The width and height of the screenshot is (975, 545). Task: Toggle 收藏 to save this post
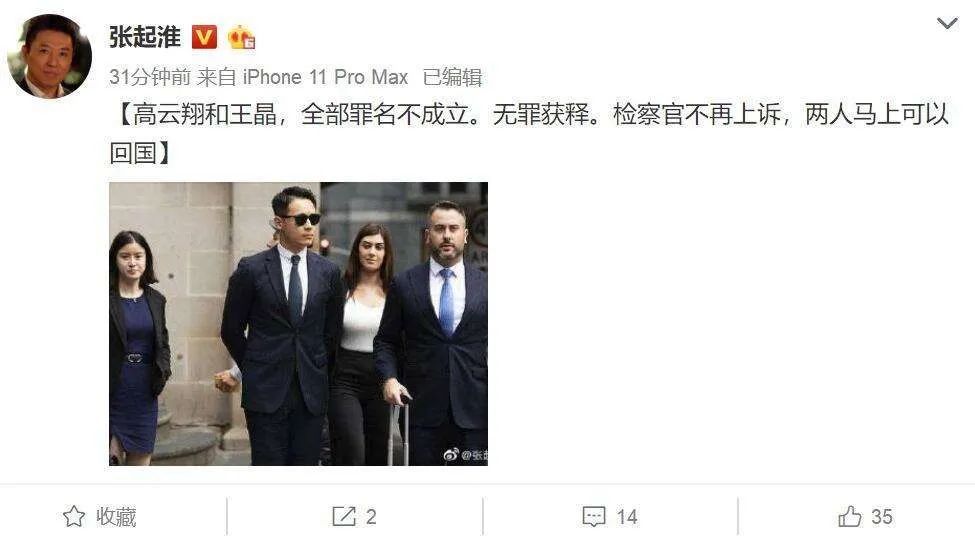tap(116, 516)
